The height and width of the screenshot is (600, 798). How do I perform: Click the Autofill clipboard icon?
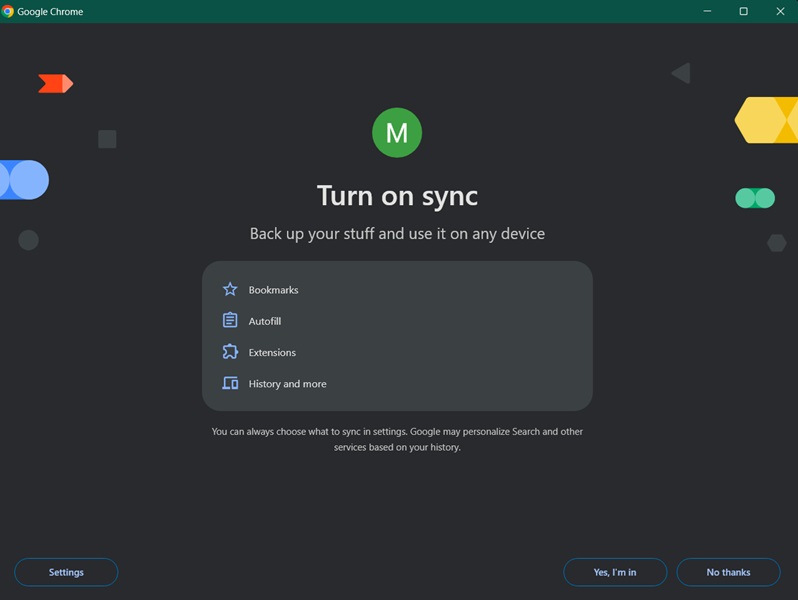[230, 320]
